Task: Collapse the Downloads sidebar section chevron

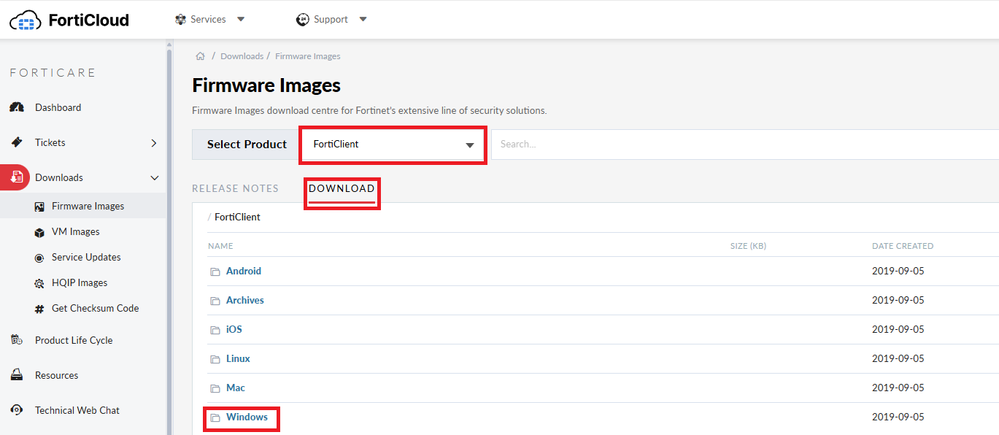Action: coord(154,178)
